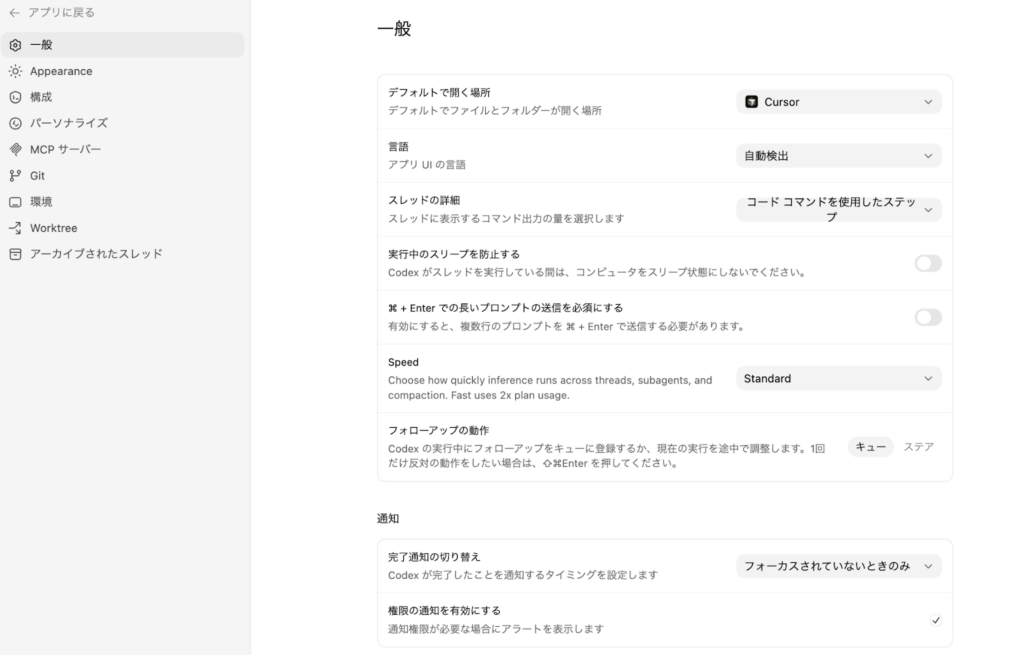
Task: Click the Worktree icon in the sidebar
Action: [14, 227]
